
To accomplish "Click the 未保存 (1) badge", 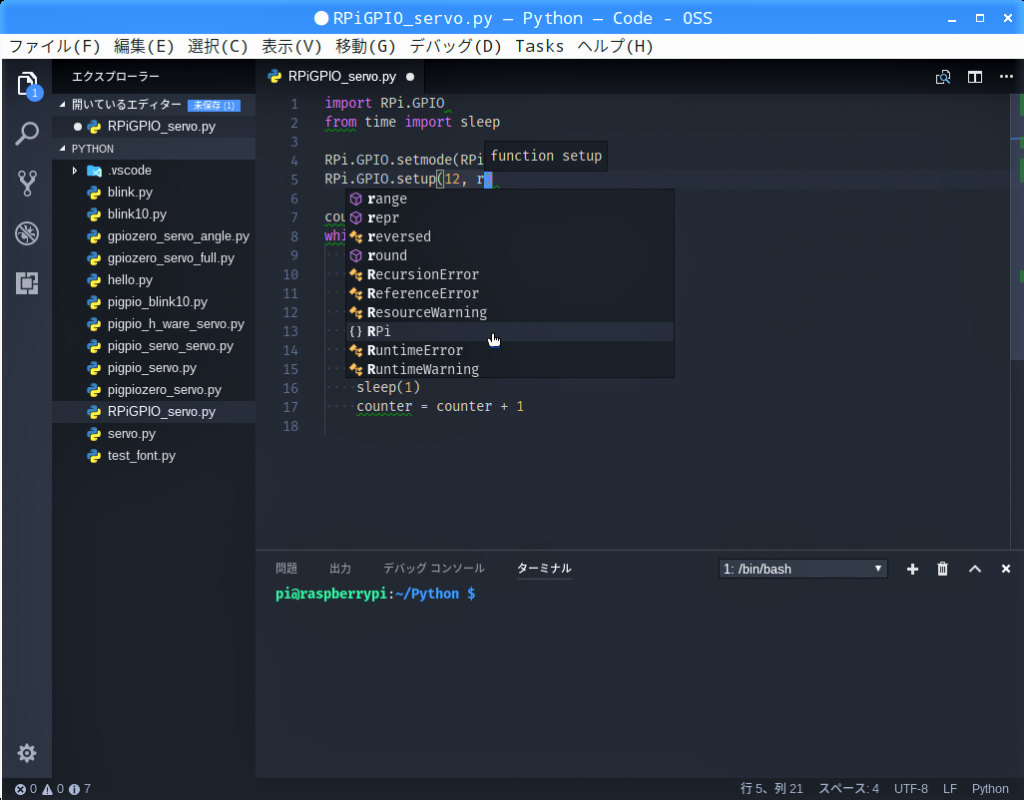I will click(214, 105).
